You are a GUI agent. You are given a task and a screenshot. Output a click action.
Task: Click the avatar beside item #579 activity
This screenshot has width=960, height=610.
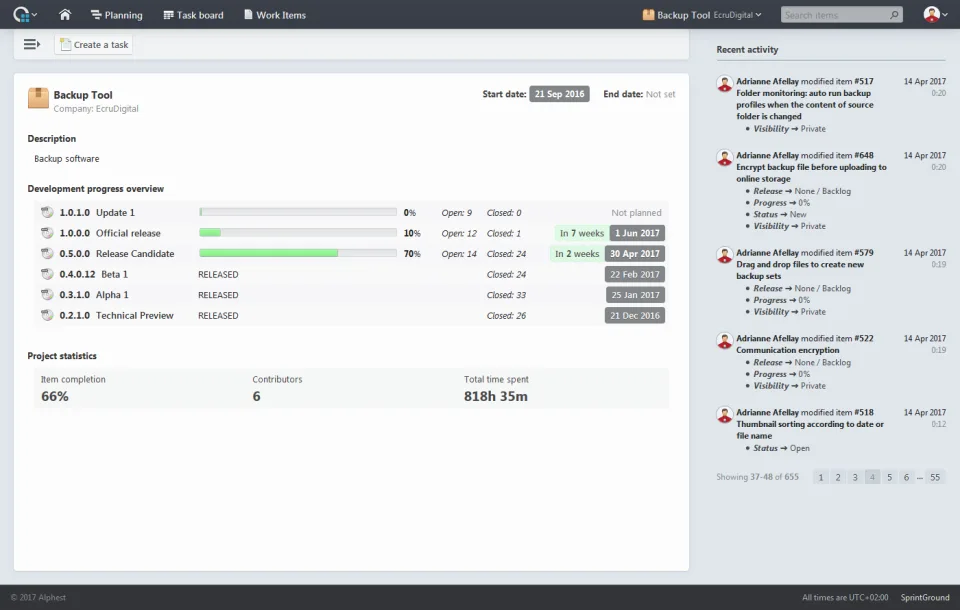(724, 255)
